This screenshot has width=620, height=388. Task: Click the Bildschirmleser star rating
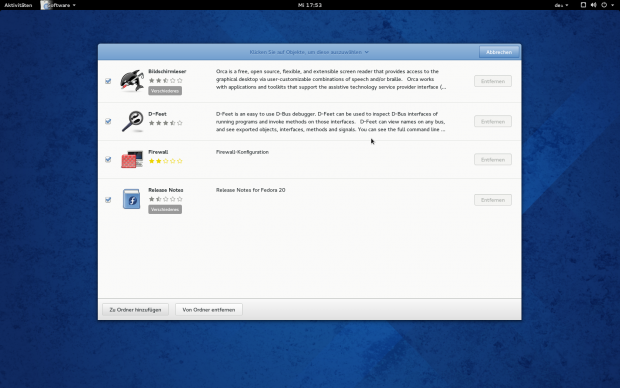click(166, 80)
